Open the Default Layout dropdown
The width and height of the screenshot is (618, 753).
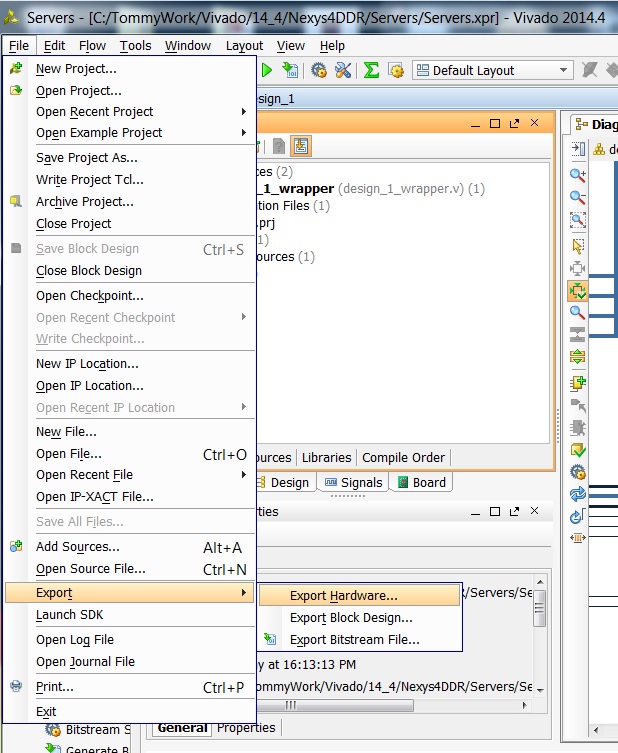[493, 71]
